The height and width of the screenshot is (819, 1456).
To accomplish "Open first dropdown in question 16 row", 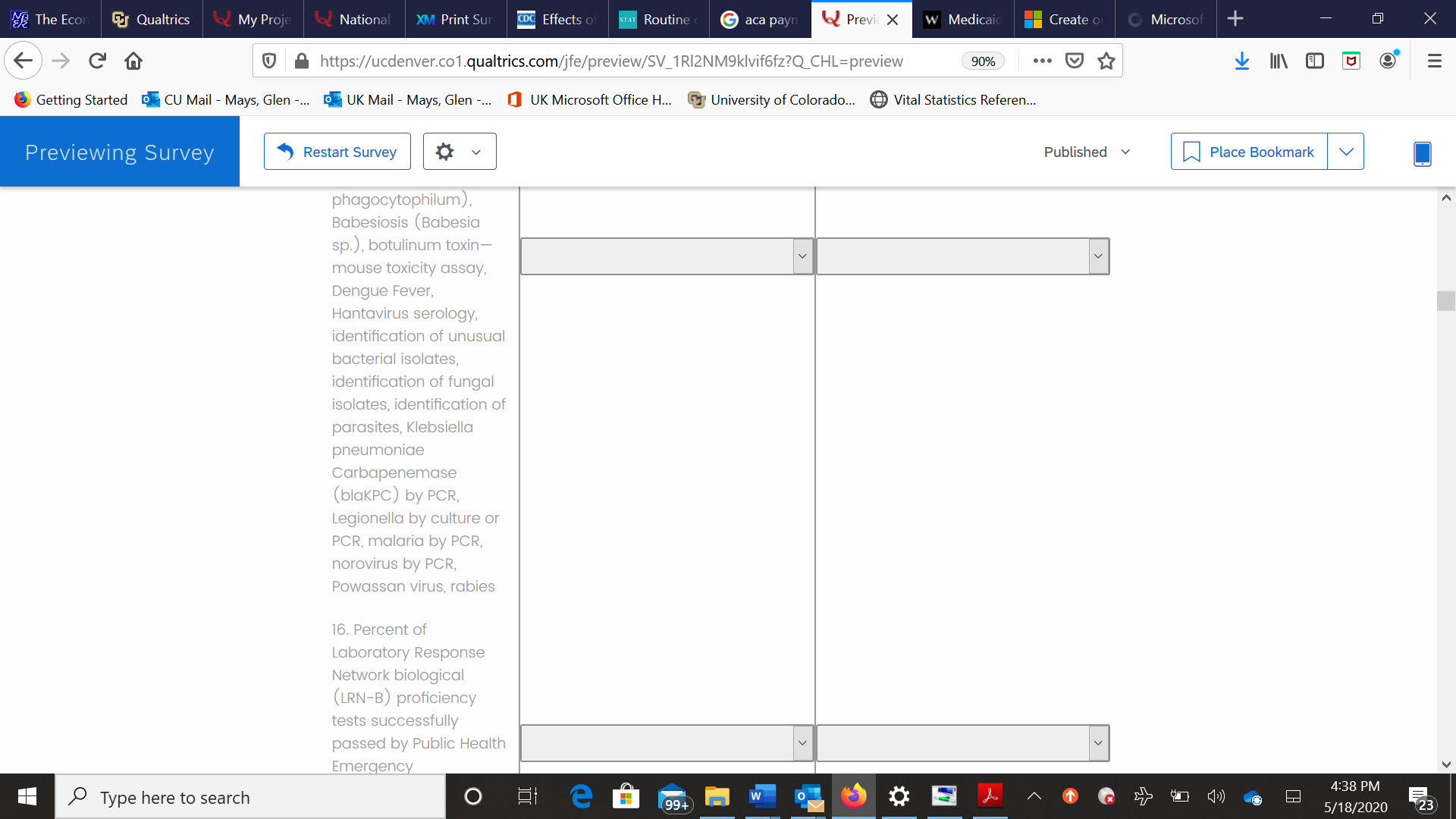I will [667, 743].
